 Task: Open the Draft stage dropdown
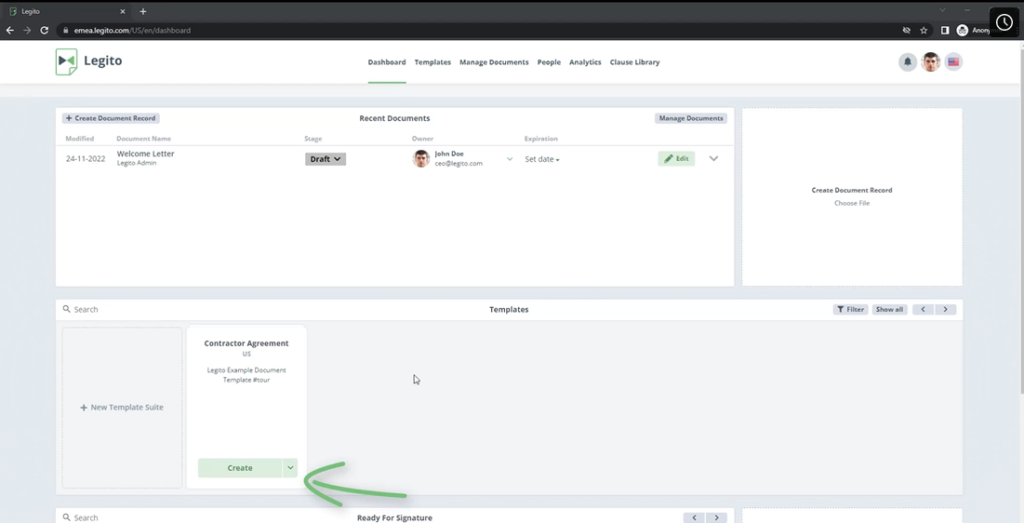pos(325,159)
